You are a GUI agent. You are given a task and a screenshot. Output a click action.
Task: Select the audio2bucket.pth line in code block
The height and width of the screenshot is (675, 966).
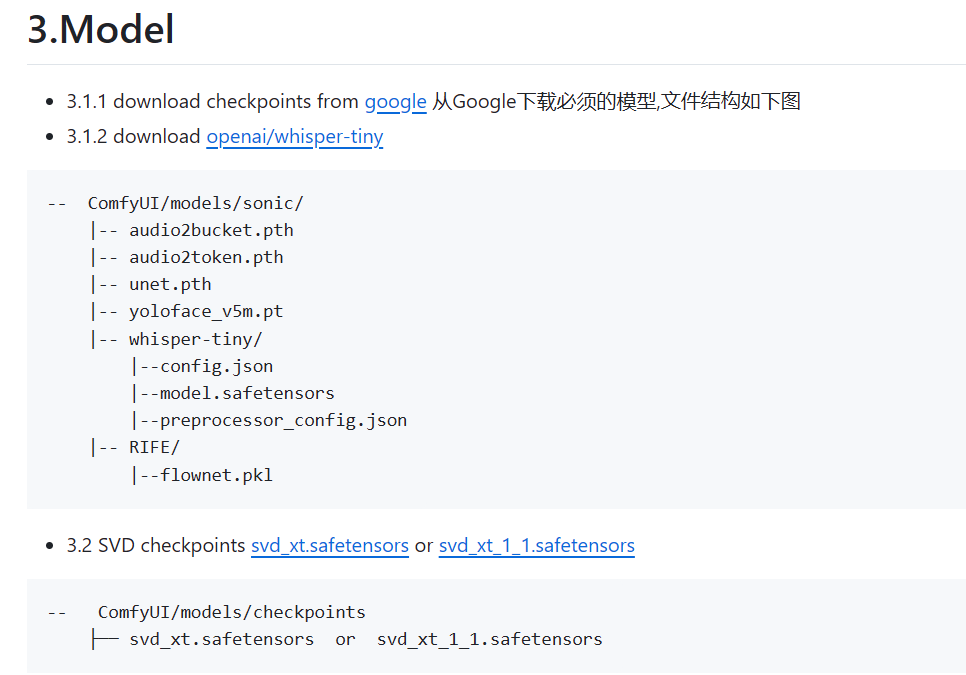pyautogui.click(x=211, y=230)
